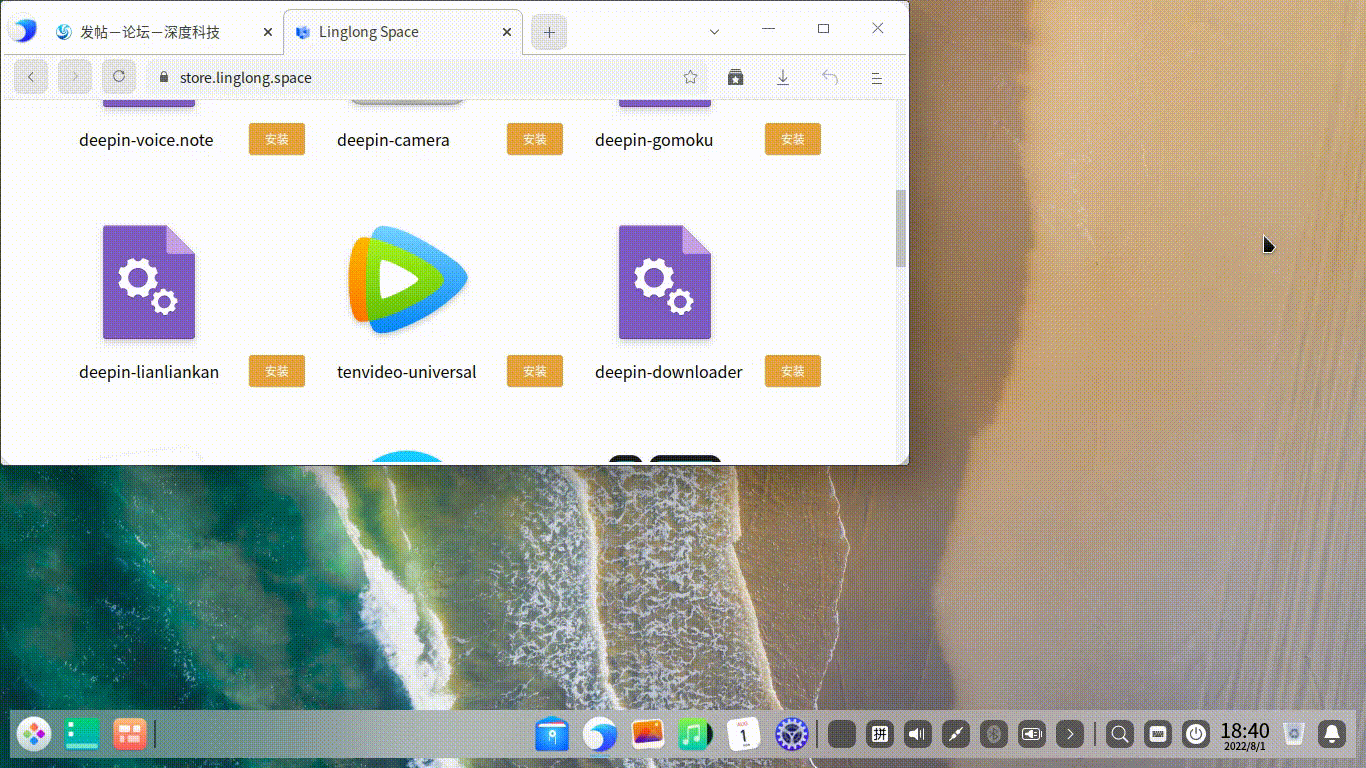
Task: Open the volume control tray icon
Action: click(918, 735)
